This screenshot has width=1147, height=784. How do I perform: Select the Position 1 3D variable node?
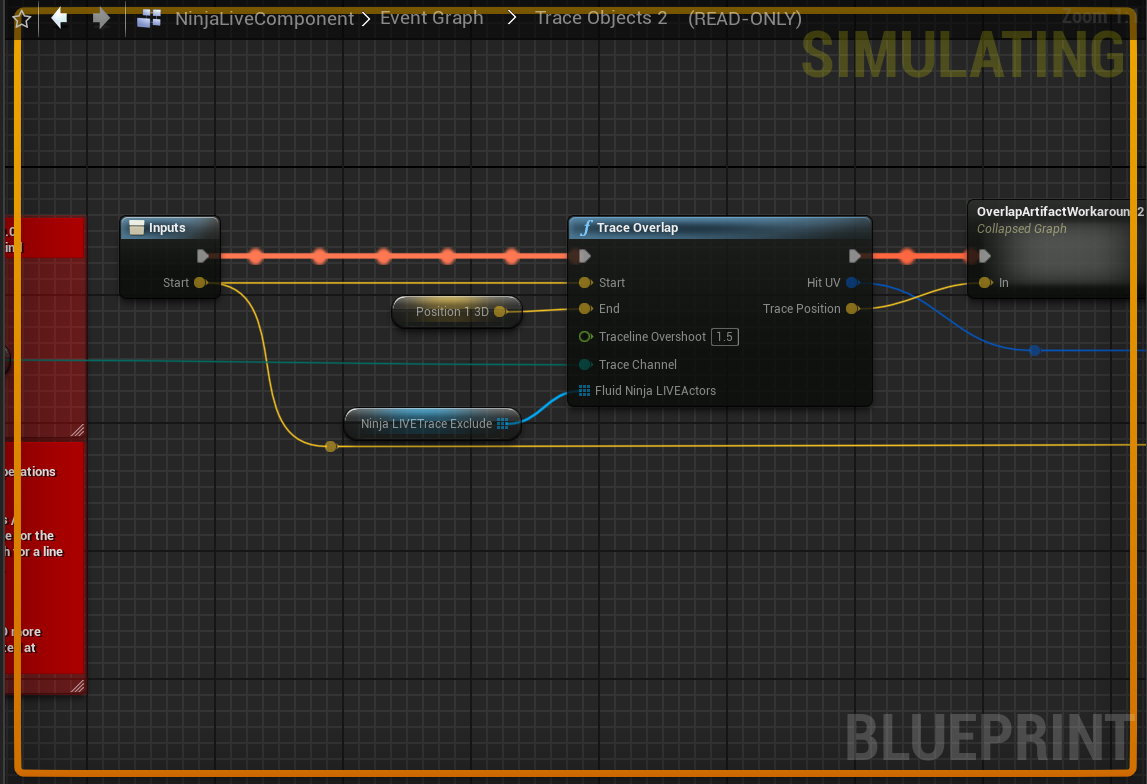(x=452, y=312)
